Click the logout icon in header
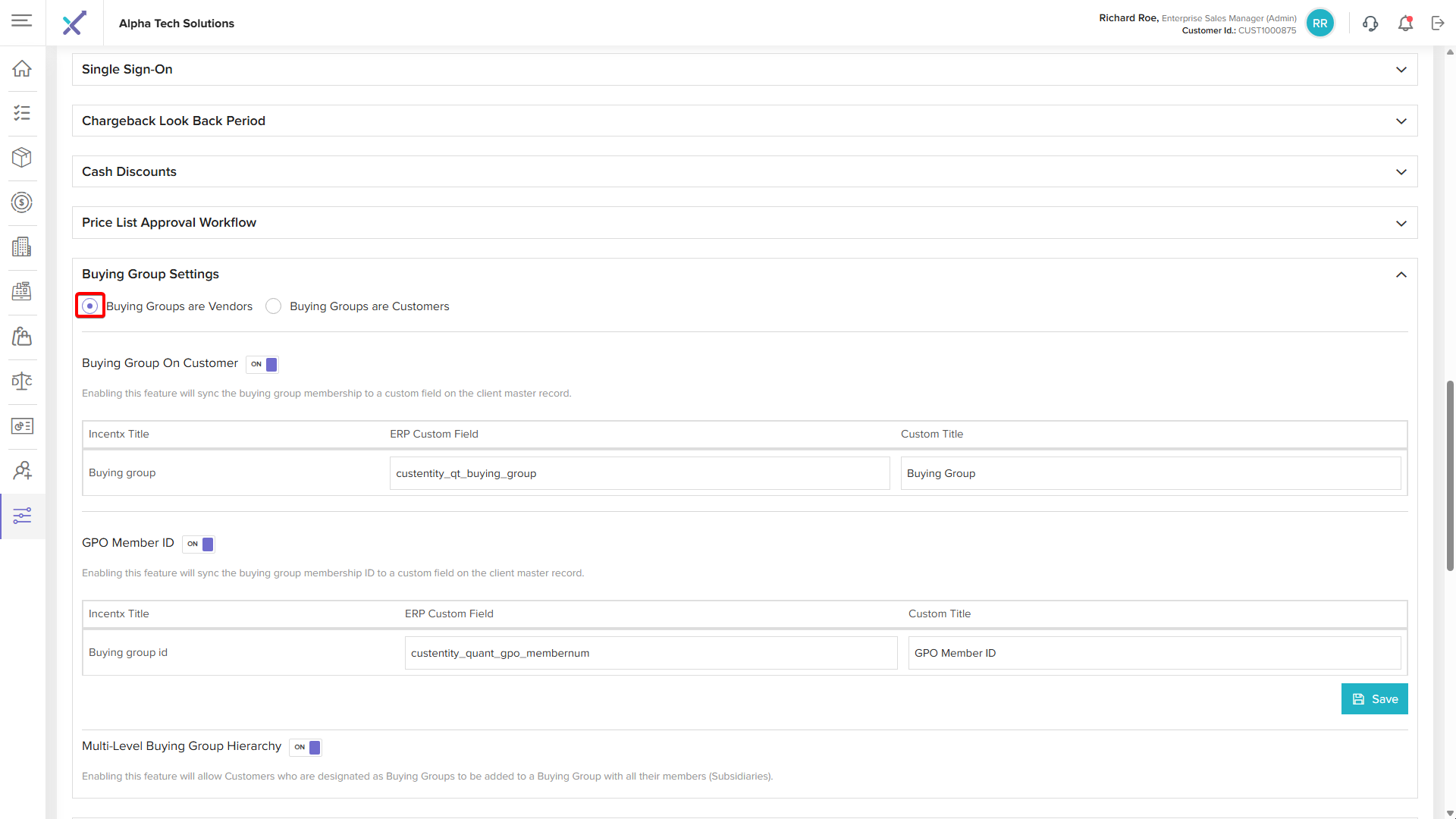1456x819 pixels. click(1438, 24)
